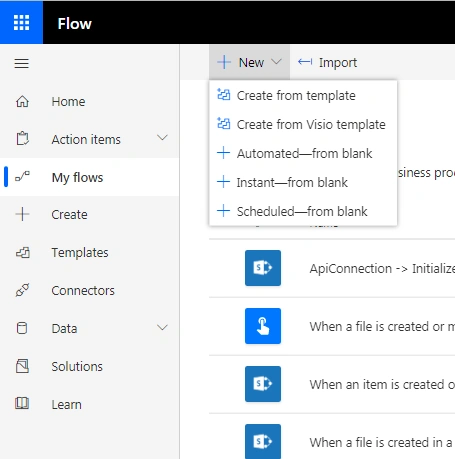The image size is (455, 459).
Task: Click icon next to Create from Visio template
Action: 223,124
